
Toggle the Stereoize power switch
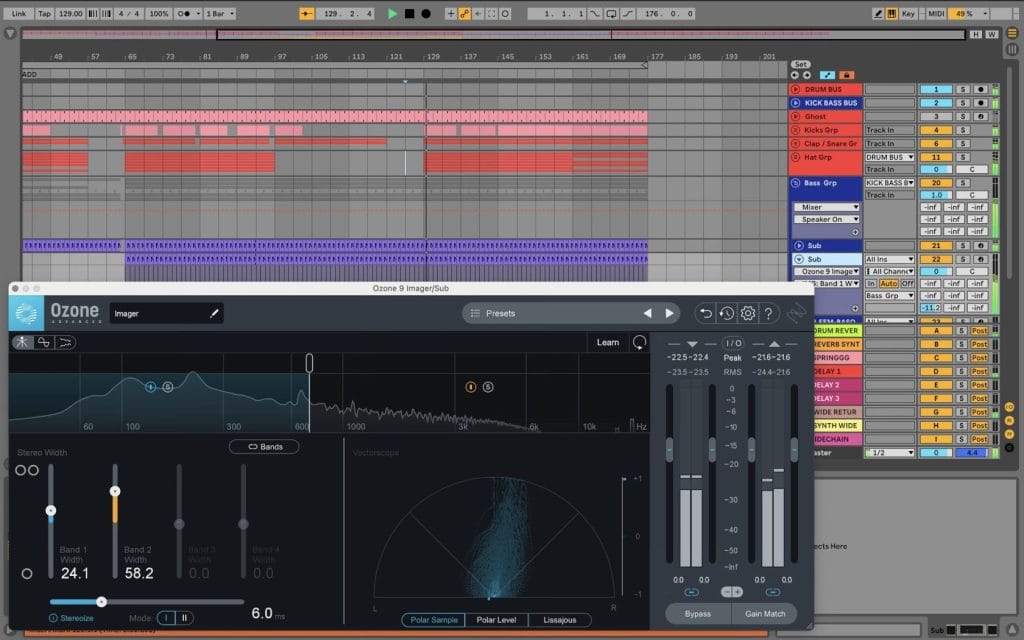pyautogui.click(x=54, y=618)
